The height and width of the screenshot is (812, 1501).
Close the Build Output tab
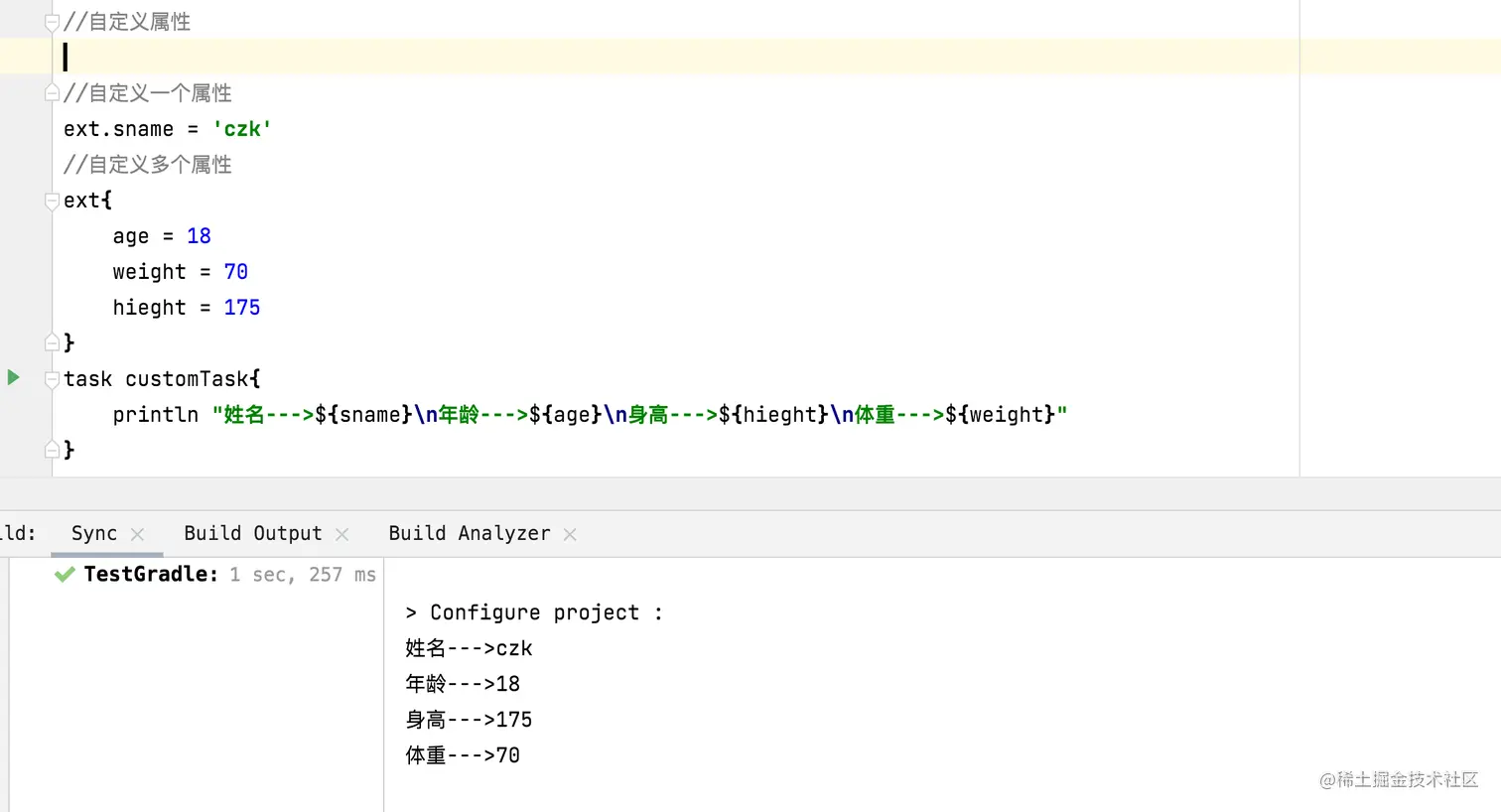(342, 534)
